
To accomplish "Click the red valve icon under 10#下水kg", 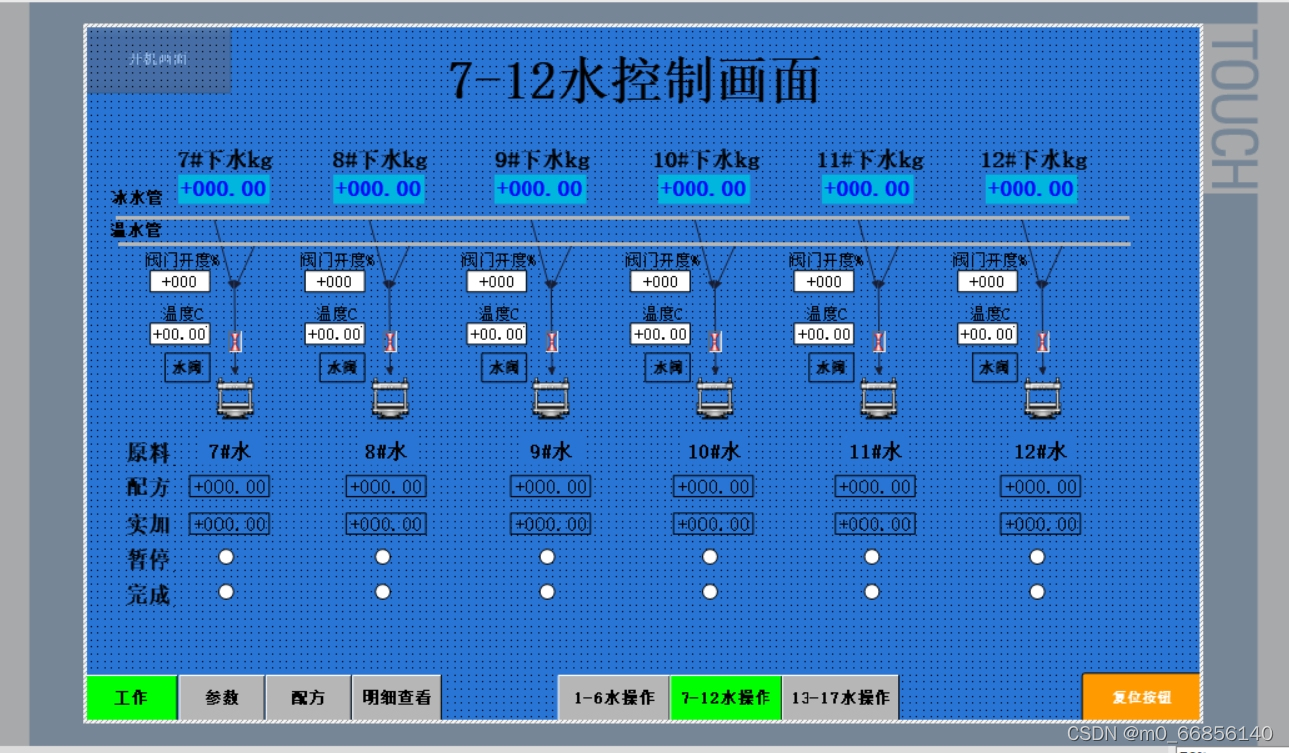I will (x=715, y=342).
